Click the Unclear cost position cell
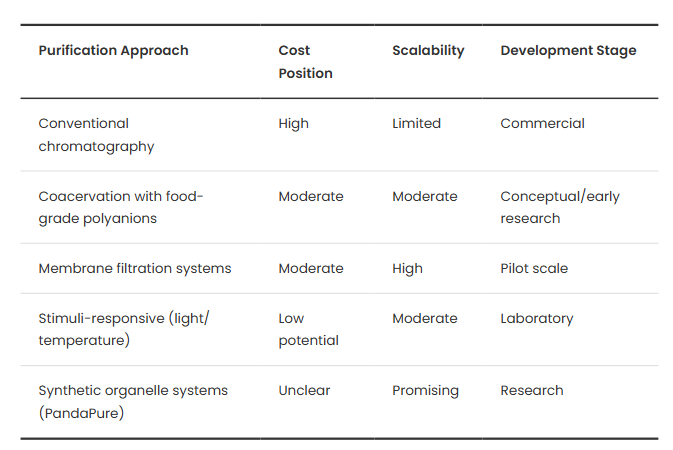The image size is (673, 450). (304, 391)
